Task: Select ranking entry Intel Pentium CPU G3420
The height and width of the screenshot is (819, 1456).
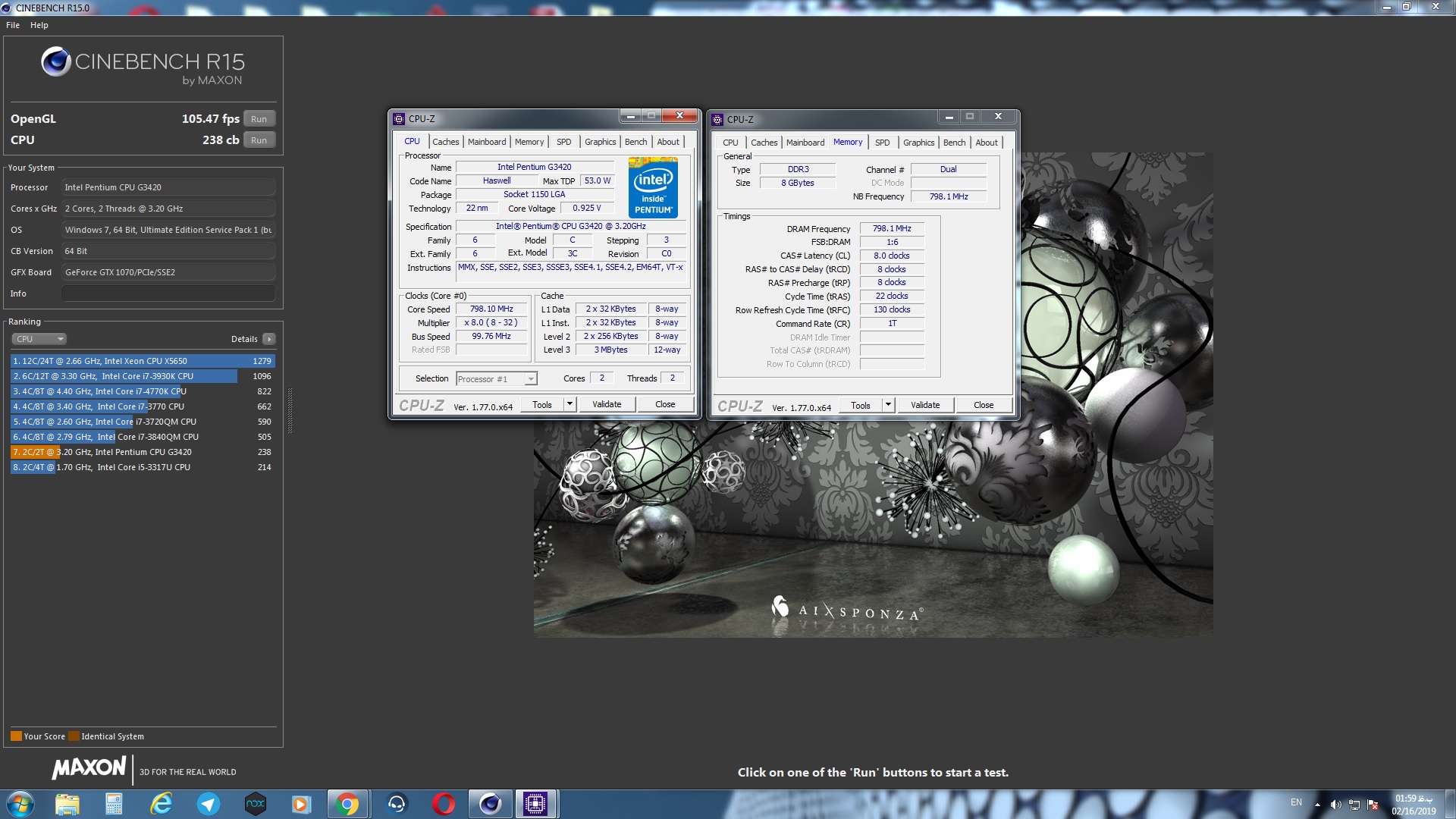Action: 143,452
